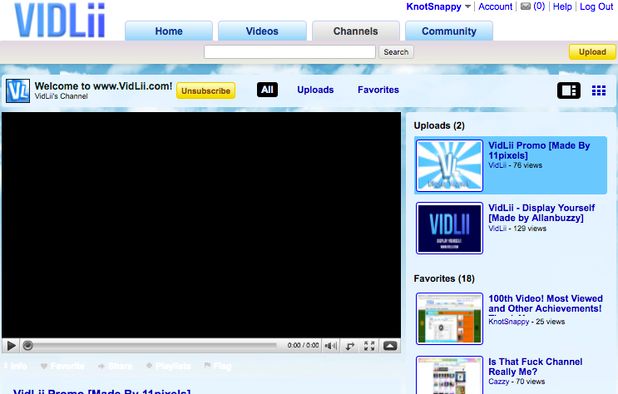Viewport: 618px width, 394px height.
Task: Focus the search input field
Action: (x=290, y=52)
